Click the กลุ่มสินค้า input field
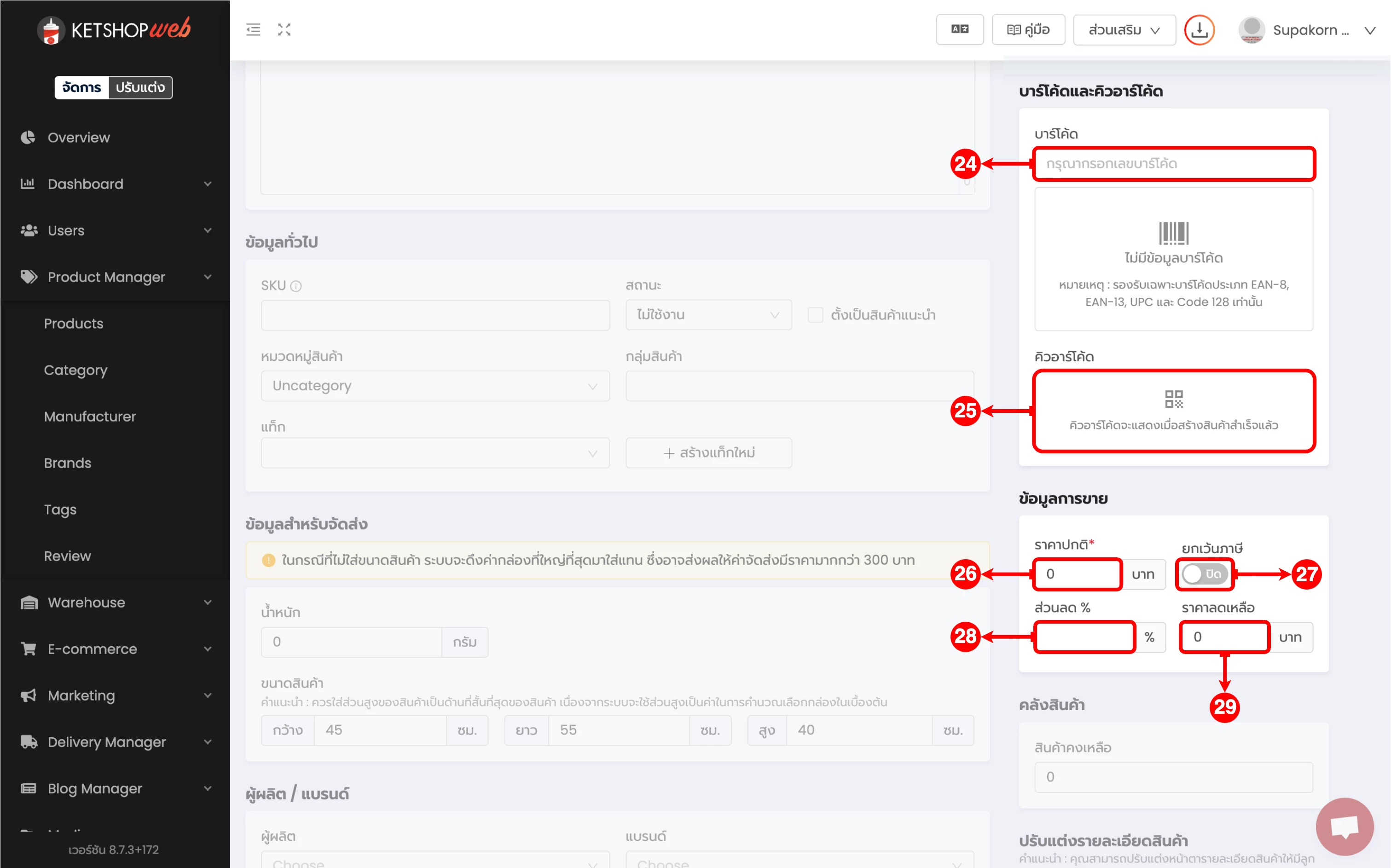 800,386
